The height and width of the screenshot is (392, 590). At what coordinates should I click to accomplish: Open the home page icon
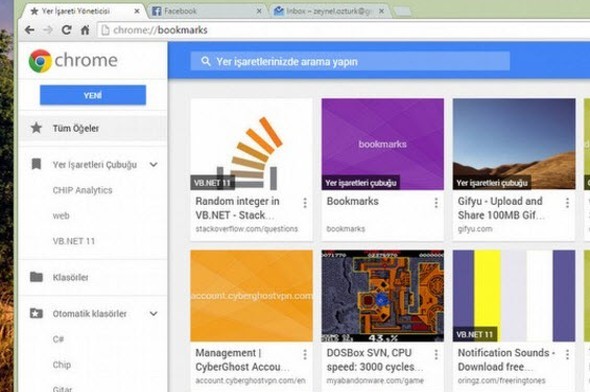[85, 30]
